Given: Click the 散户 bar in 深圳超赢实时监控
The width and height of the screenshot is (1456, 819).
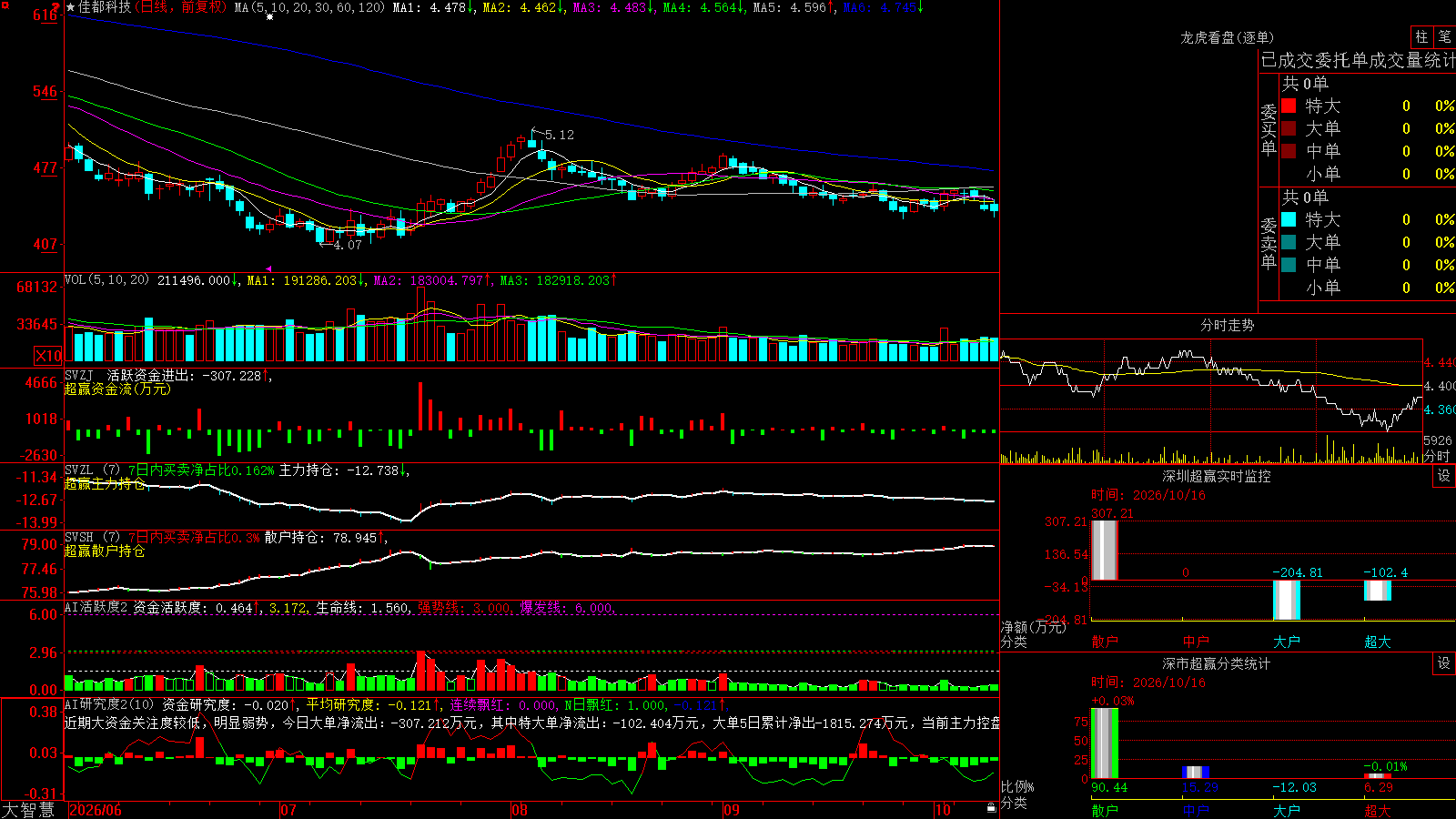Looking at the screenshot, I should [x=1105, y=550].
